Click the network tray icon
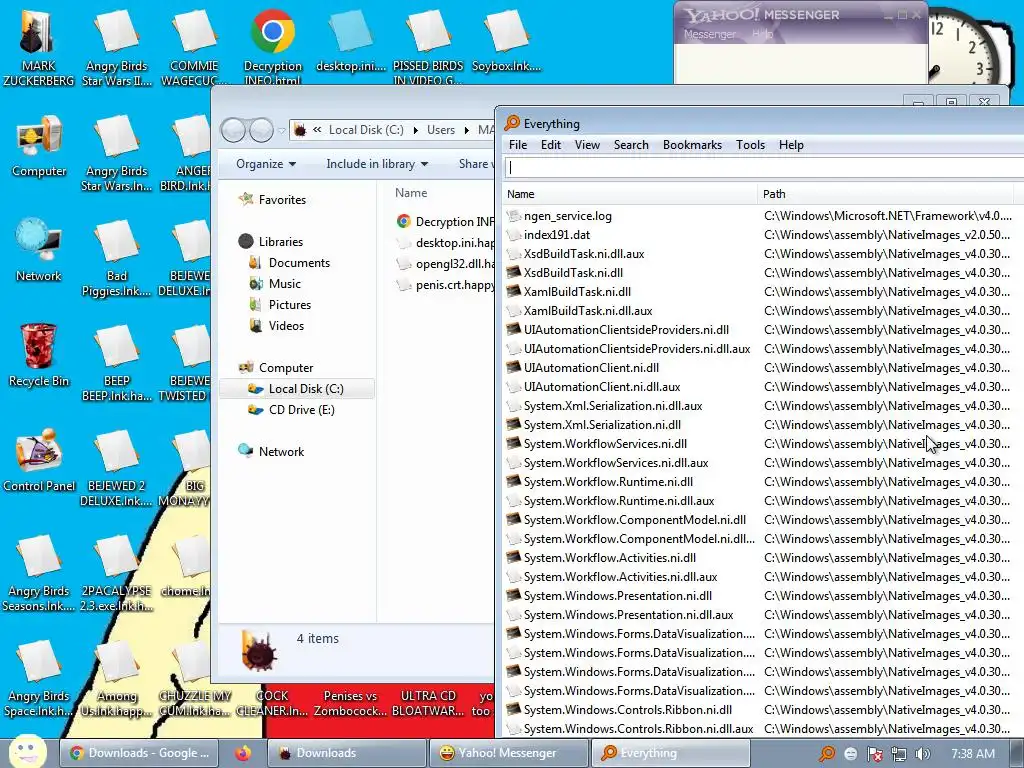 click(x=899, y=754)
